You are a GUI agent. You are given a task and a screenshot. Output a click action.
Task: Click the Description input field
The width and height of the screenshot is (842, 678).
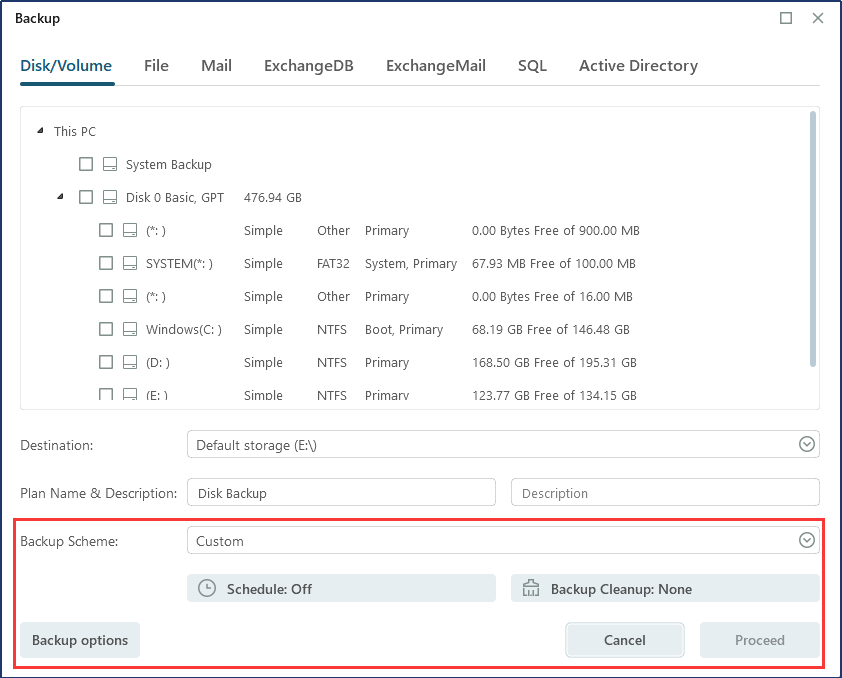(x=665, y=493)
